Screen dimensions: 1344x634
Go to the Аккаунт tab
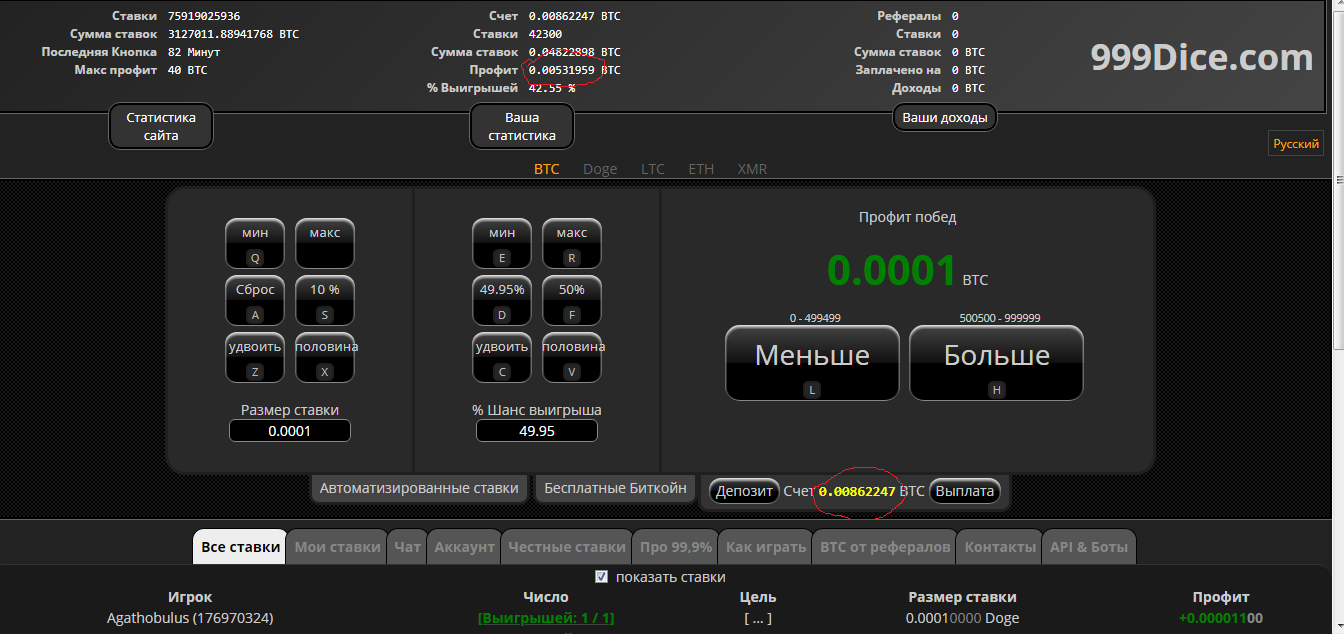(465, 547)
